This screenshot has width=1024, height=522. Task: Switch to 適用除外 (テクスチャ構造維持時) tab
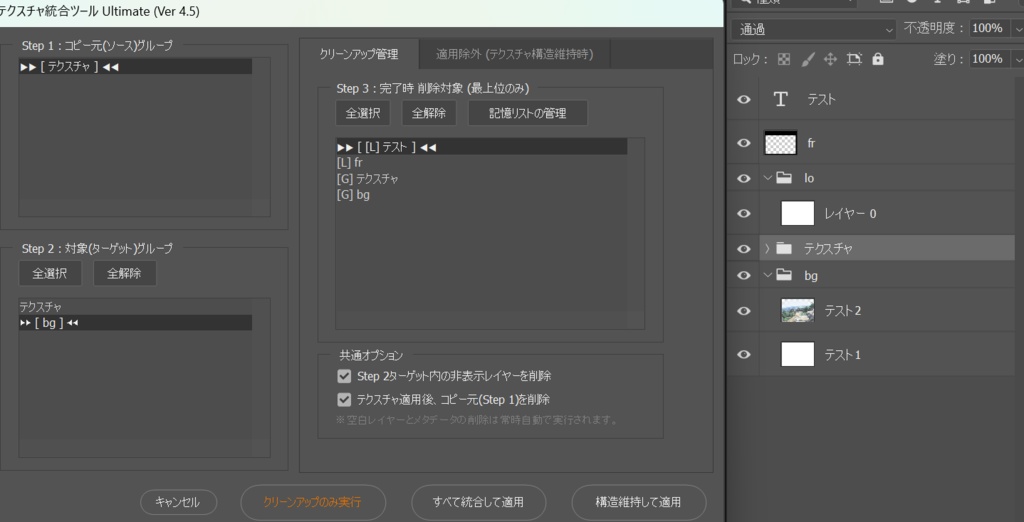515,54
